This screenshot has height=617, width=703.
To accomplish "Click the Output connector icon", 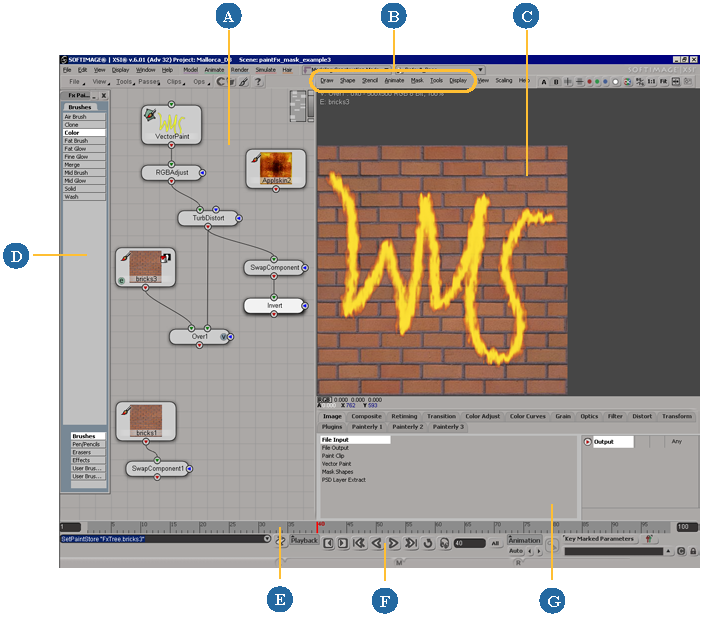I will (x=587, y=442).
